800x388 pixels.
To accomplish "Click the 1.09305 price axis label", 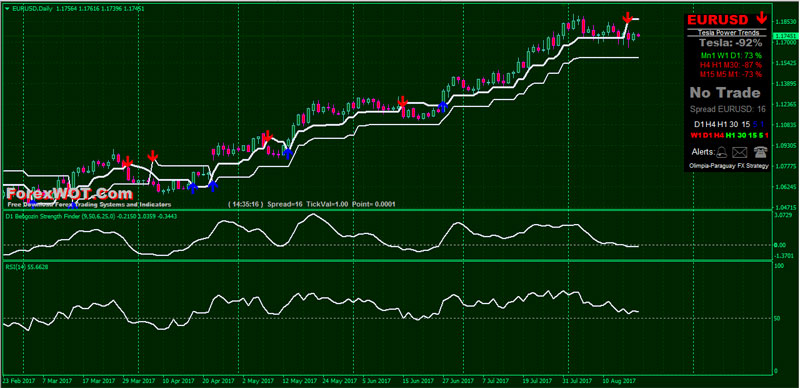I will click(785, 146).
